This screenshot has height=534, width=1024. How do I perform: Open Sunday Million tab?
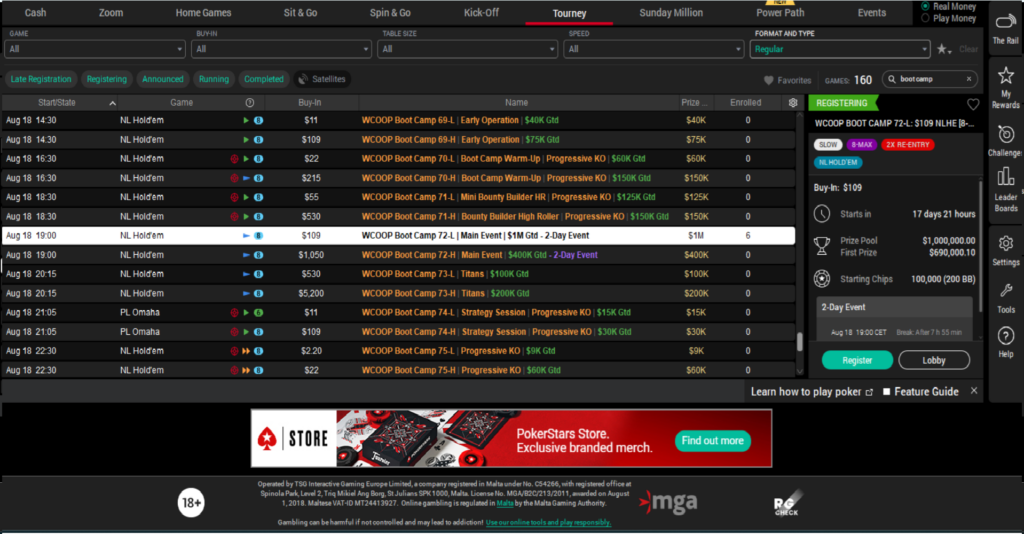pos(671,12)
